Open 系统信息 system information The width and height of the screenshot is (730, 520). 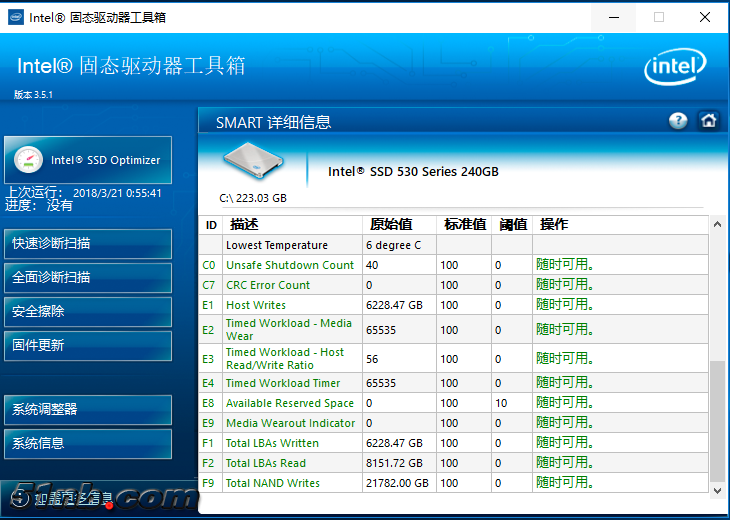(x=88, y=444)
